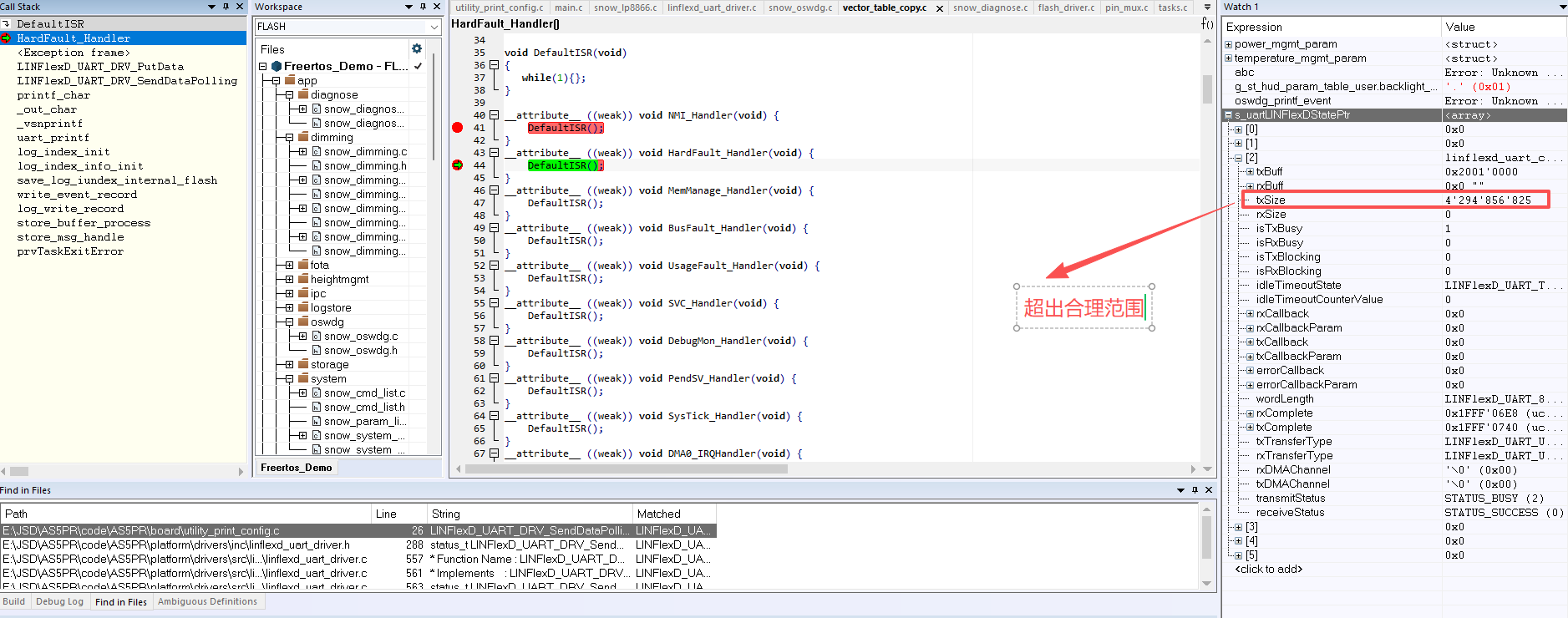Toggle the fold marker on NMI_Handler line 40
The image size is (1568, 618).
point(494,115)
